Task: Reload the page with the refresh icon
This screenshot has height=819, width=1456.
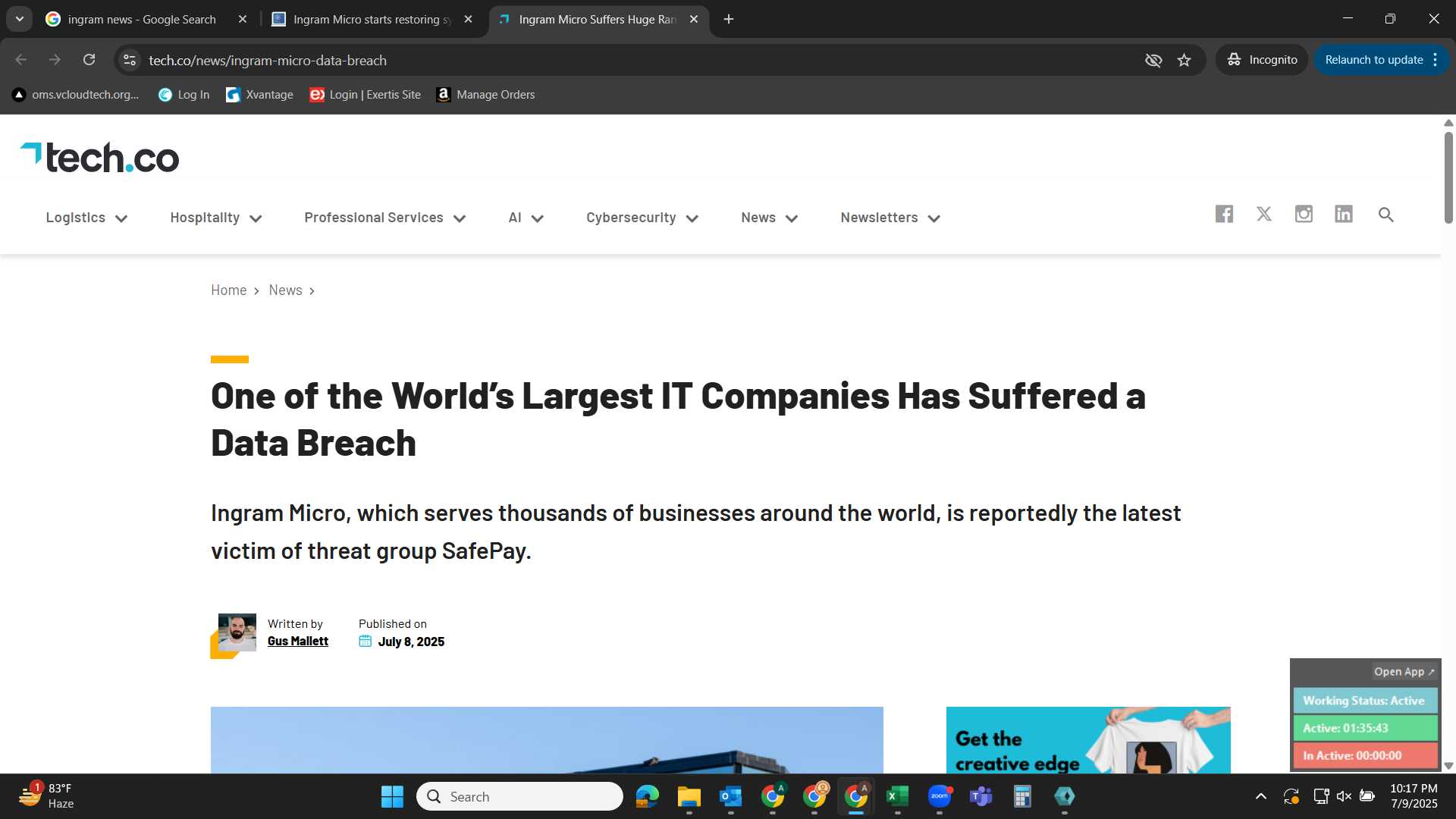Action: [x=89, y=60]
